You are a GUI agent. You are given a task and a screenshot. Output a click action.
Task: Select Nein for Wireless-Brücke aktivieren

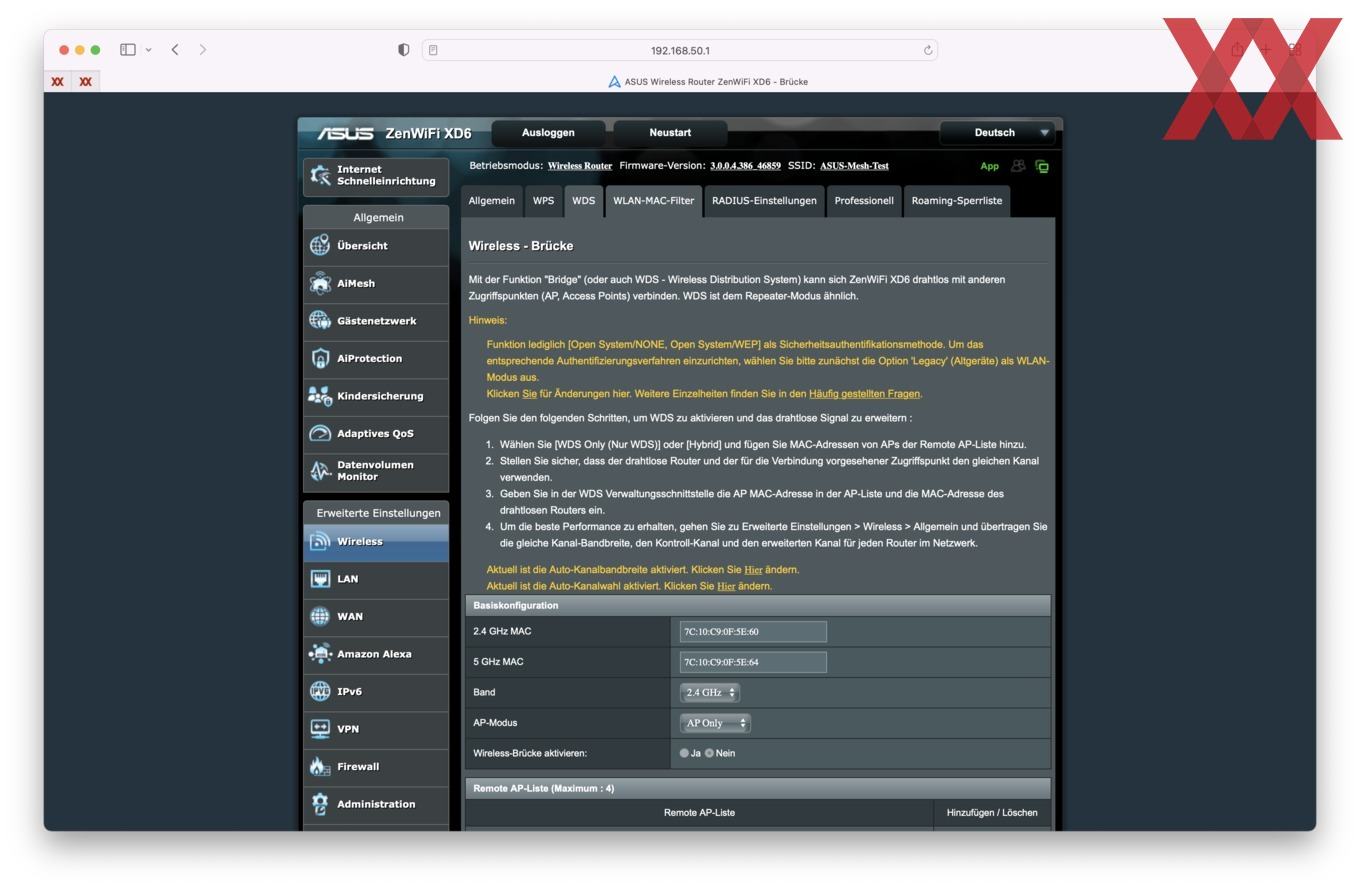click(710, 753)
